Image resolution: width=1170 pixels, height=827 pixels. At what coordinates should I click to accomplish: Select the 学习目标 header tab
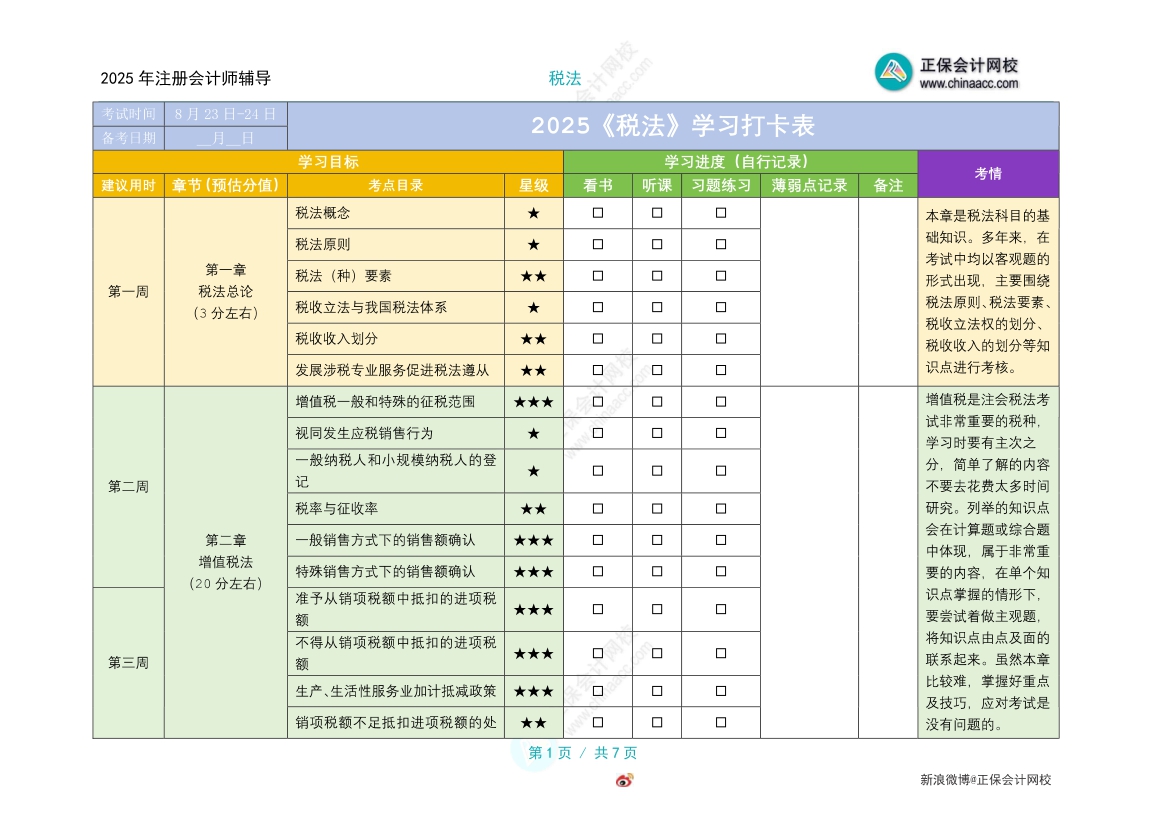coord(328,162)
